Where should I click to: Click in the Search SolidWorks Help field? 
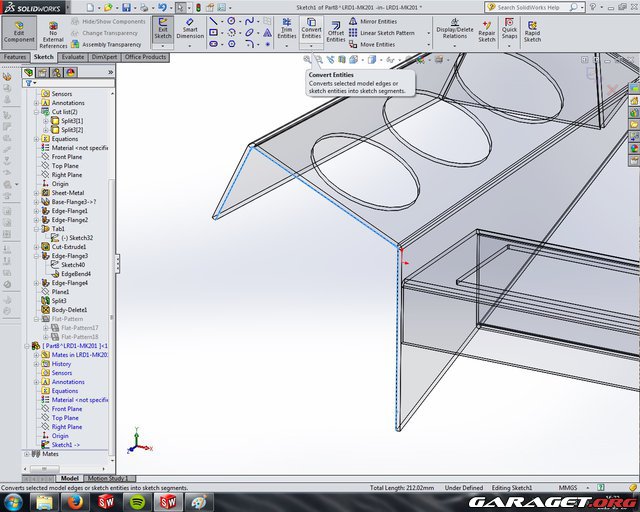[531, 7]
